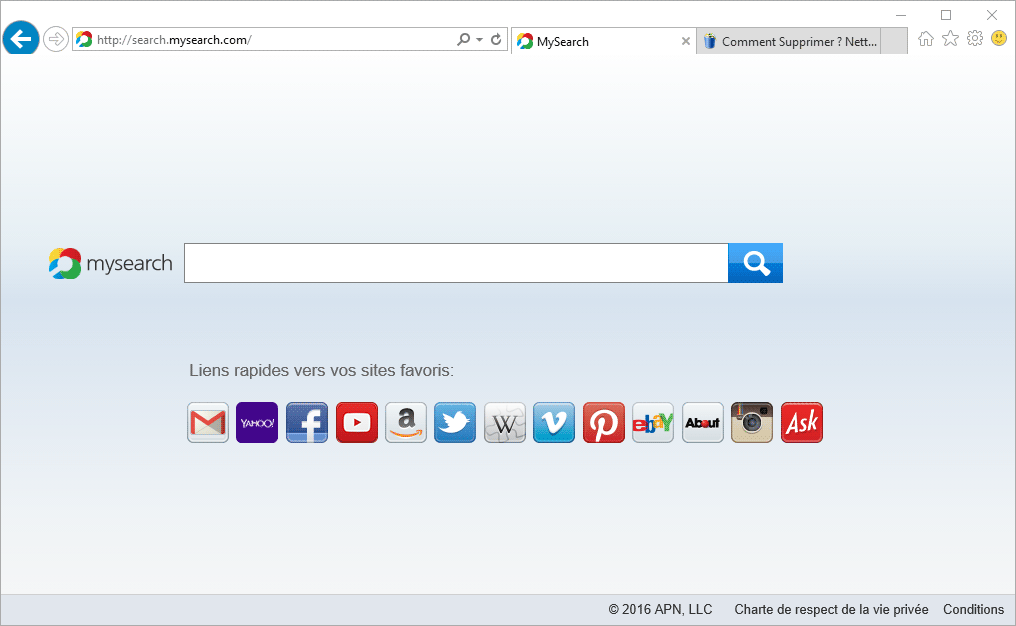1016x626 pixels.
Task: Click the blue search magnifier button
Action: click(756, 263)
